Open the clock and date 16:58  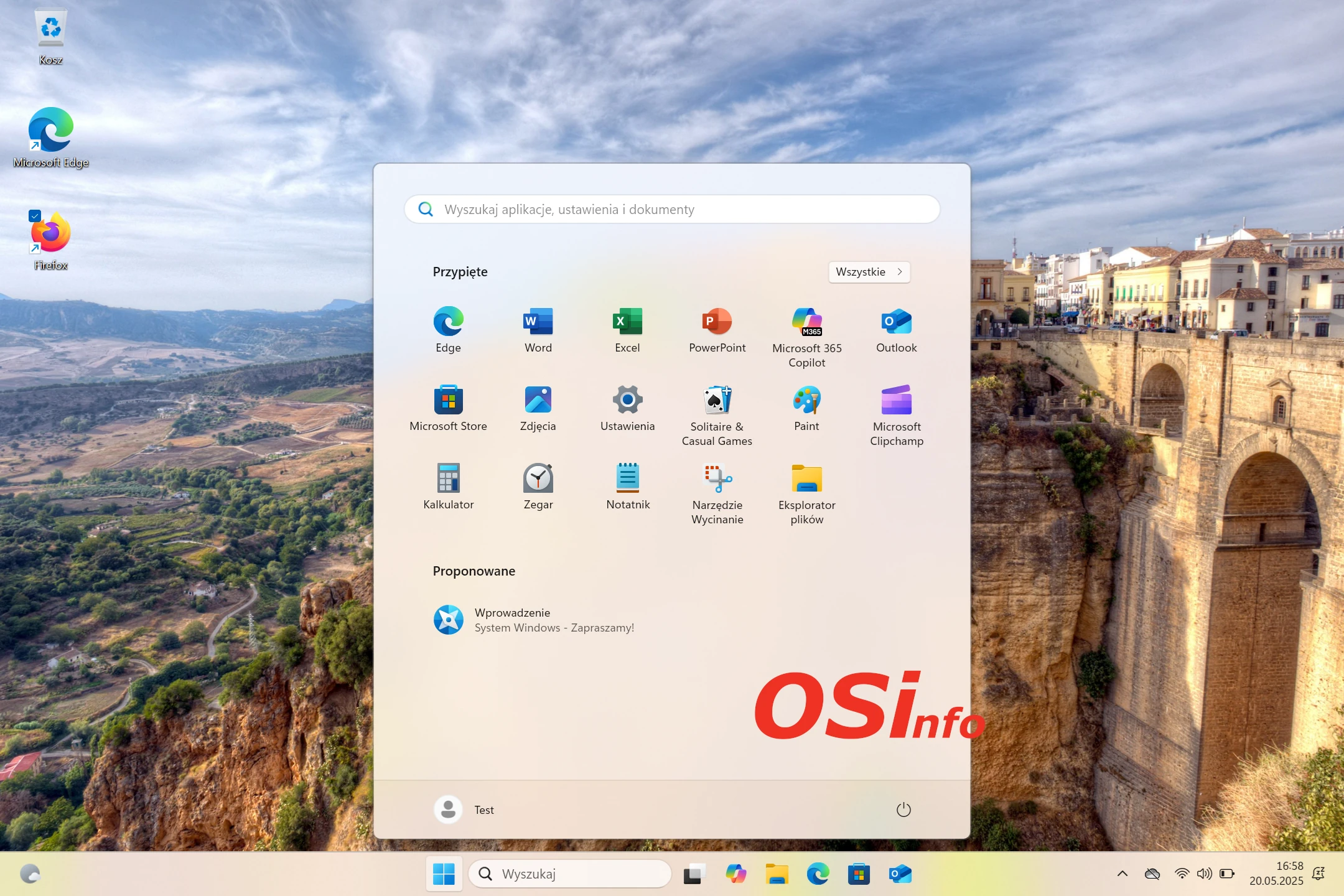point(1276,874)
